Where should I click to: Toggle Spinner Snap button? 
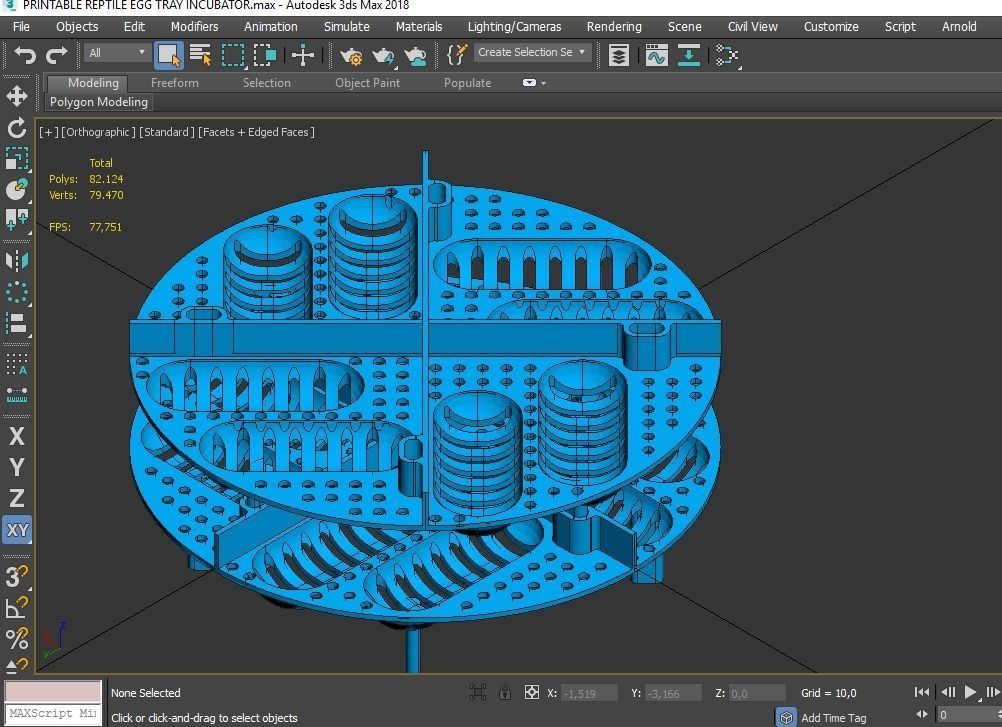[17, 666]
